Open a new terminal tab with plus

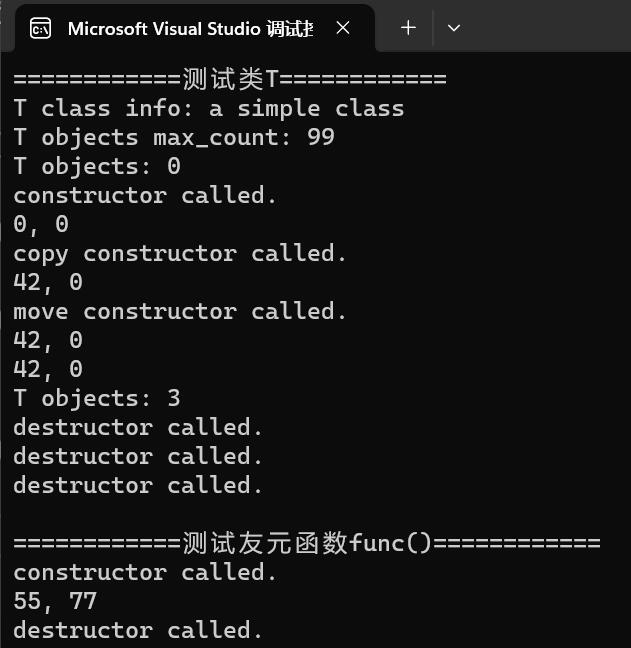[x=408, y=28]
